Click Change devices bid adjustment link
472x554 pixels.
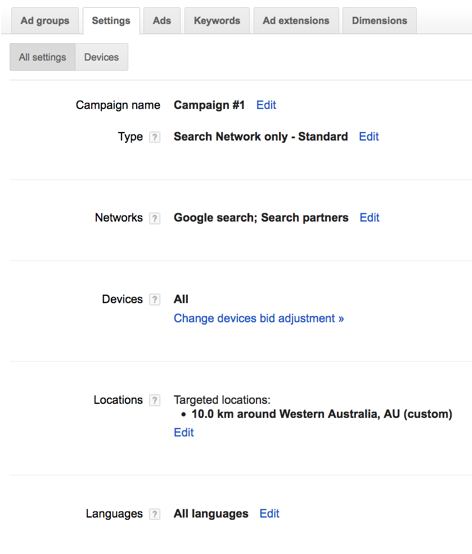[x=259, y=318]
